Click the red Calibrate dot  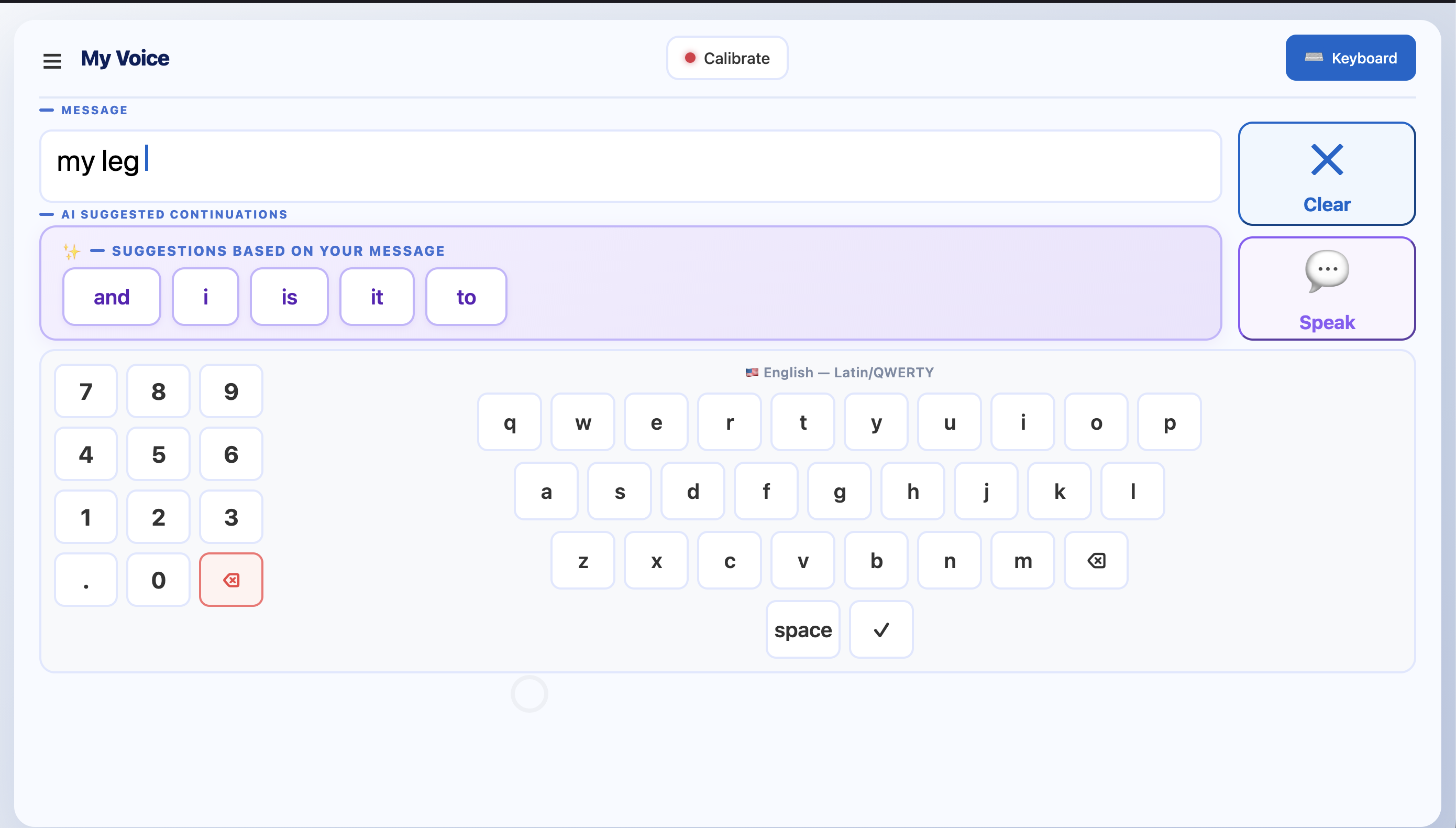[690, 58]
